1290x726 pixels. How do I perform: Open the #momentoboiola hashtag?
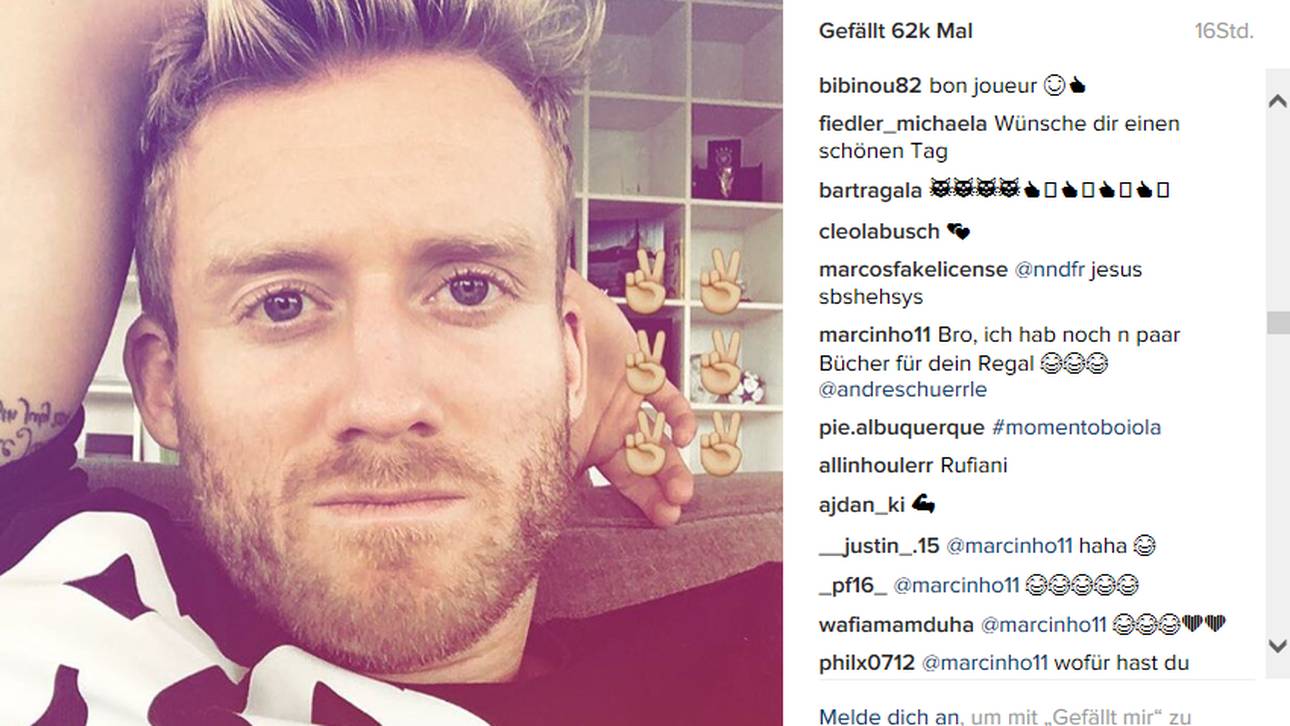[1076, 428]
